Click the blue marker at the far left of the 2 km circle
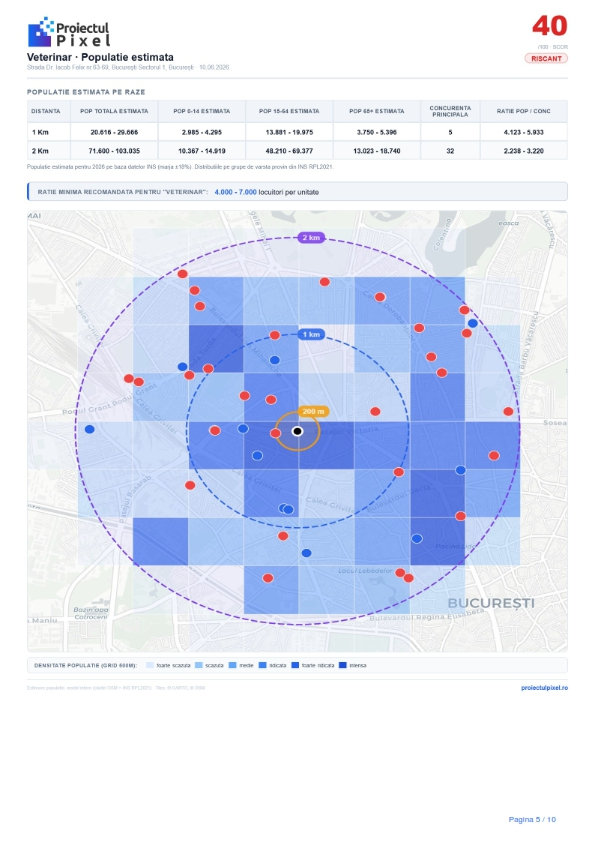 click(x=90, y=429)
